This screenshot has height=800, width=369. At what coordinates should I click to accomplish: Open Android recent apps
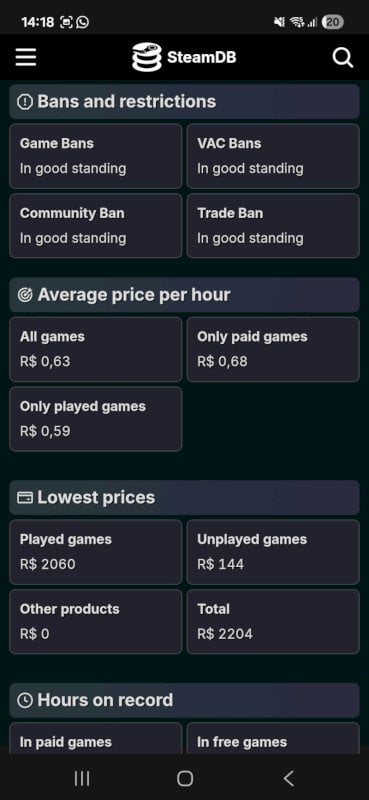click(82, 778)
